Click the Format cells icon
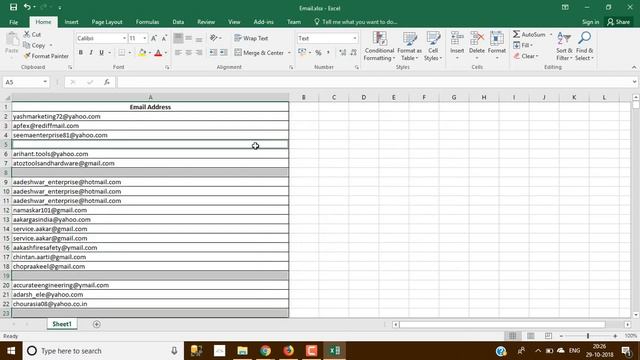The image size is (640, 360). [497, 39]
